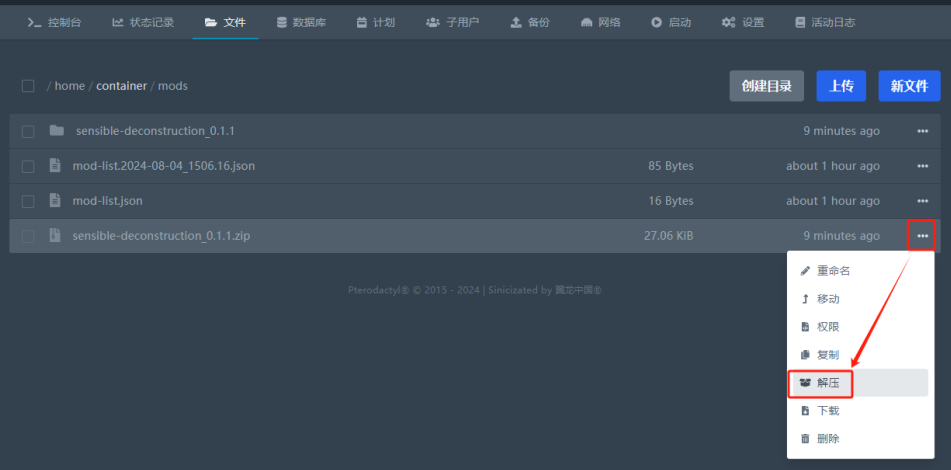Open the 控制台 console tab

click(x=54, y=22)
